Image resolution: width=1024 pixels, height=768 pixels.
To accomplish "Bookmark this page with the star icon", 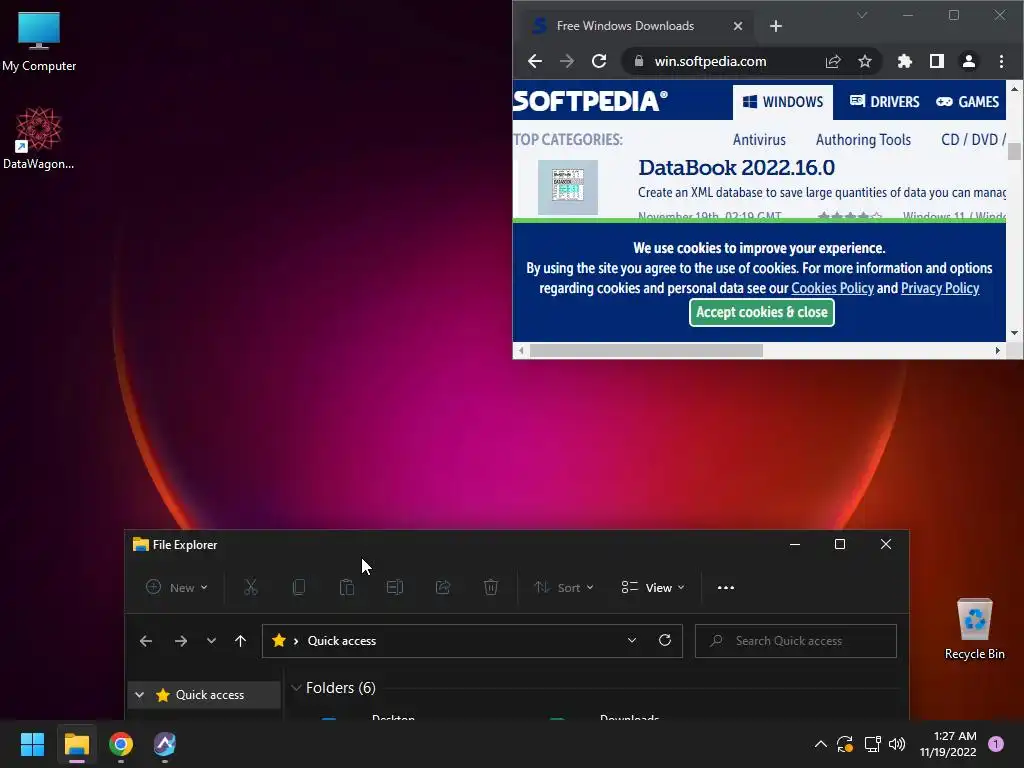I will [x=865, y=61].
